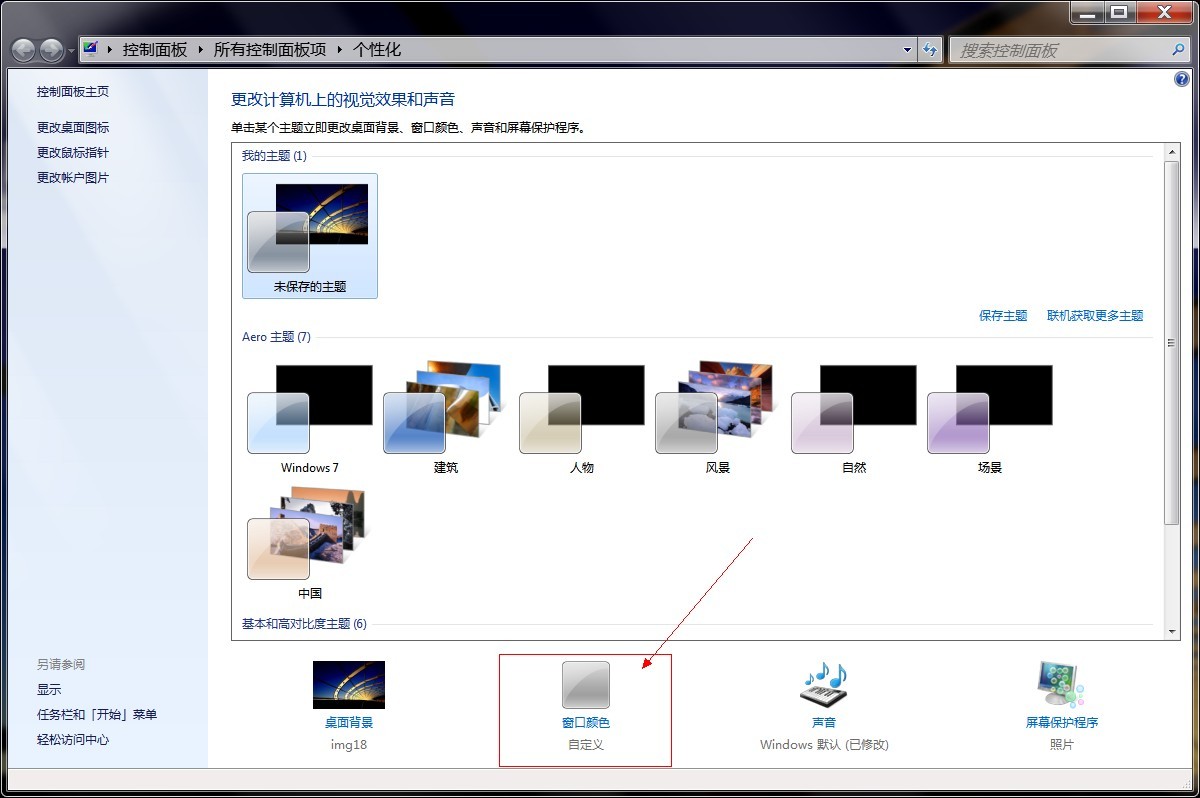Select the 自然 theme
1200x798 pixels.
[x=854, y=418]
